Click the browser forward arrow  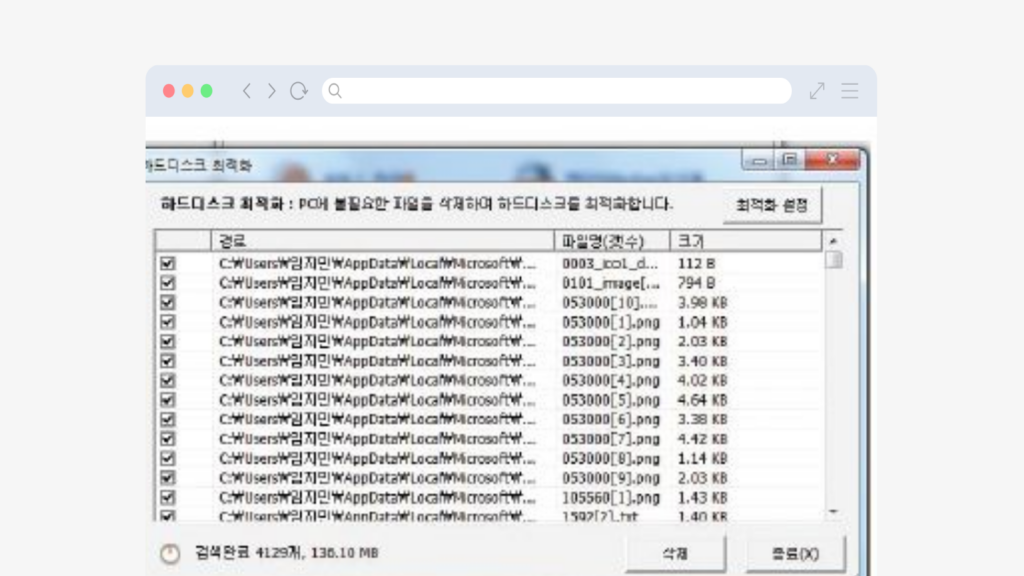click(271, 91)
